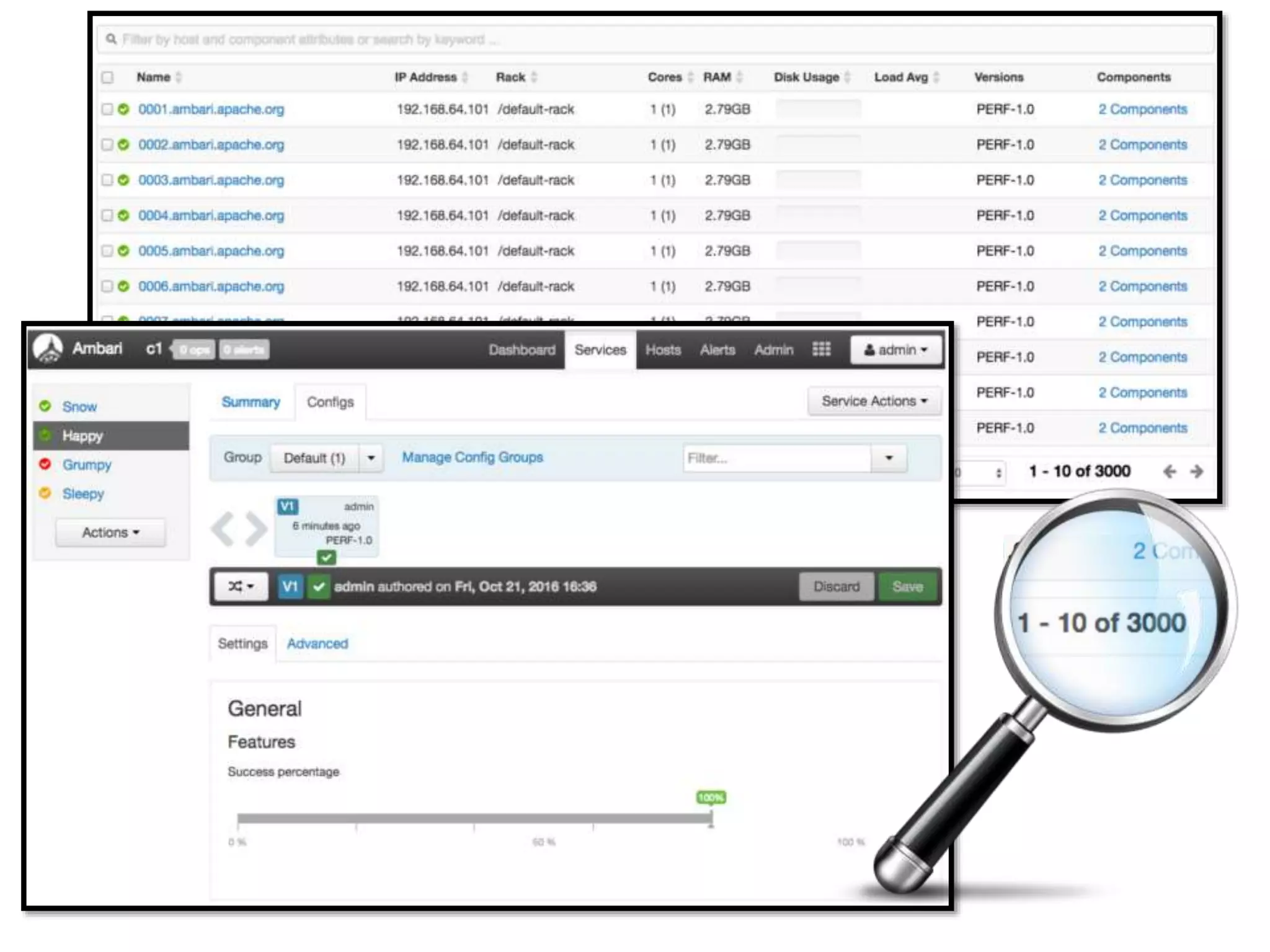Click the Ambari logo icon
1270x952 pixels.
point(48,348)
